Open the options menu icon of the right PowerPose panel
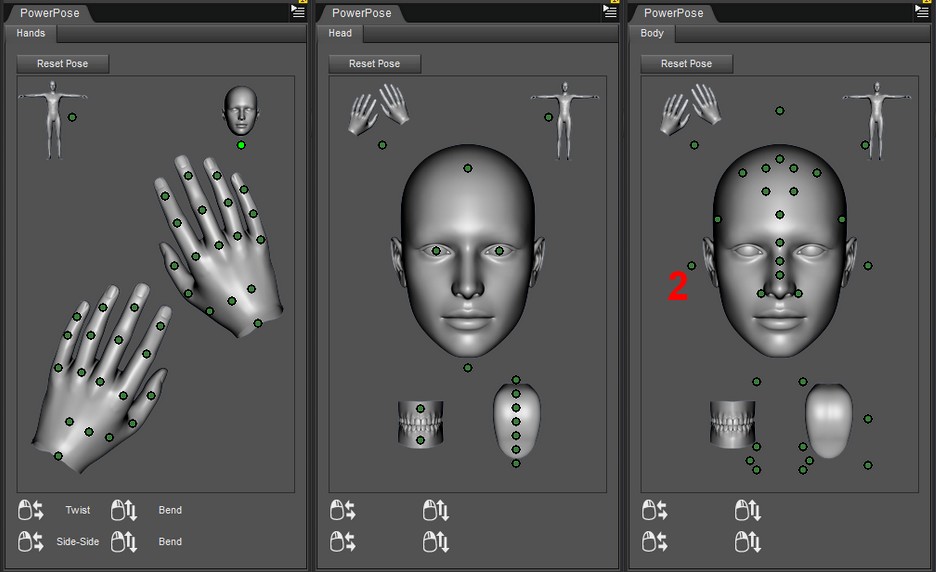Screen dimensions: 936x572 point(922,11)
